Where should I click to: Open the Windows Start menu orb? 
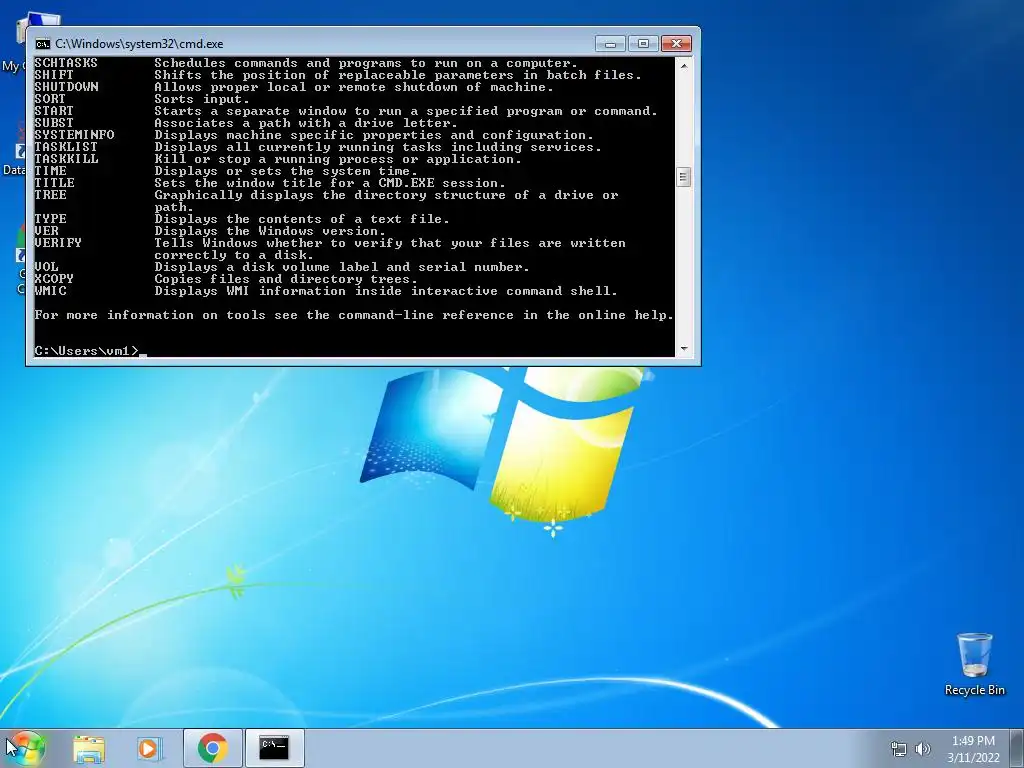click(26, 748)
